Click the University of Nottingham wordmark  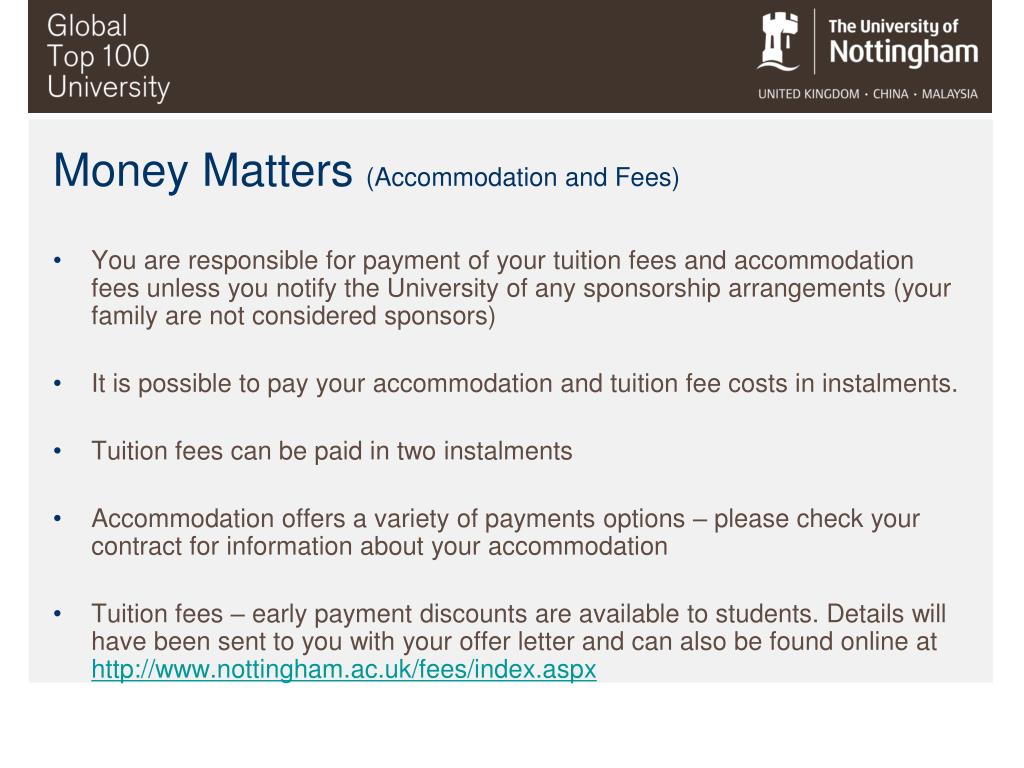click(x=903, y=42)
